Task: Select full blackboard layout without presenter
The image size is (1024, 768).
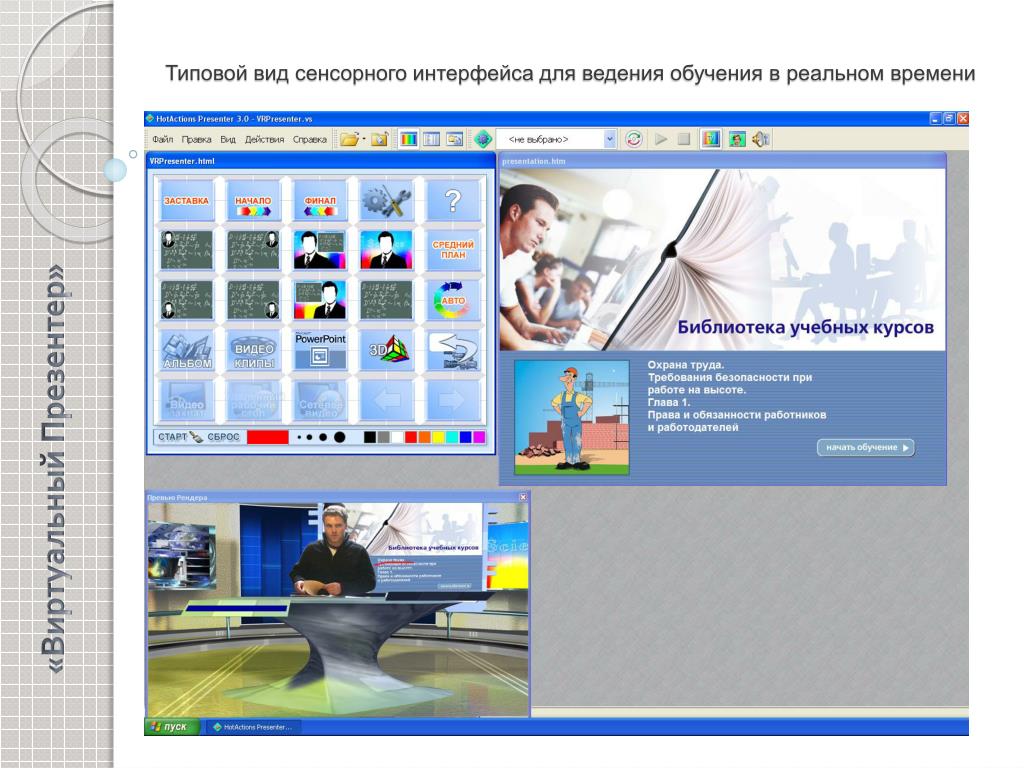Action: [x=387, y=300]
